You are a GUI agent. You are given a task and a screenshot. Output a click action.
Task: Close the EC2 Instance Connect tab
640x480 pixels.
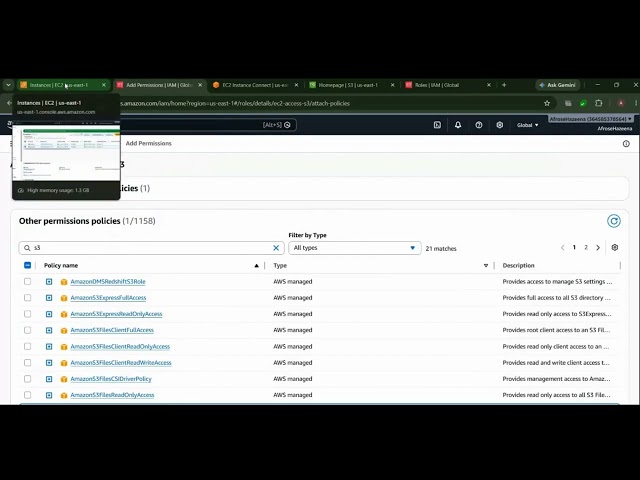click(296, 85)
